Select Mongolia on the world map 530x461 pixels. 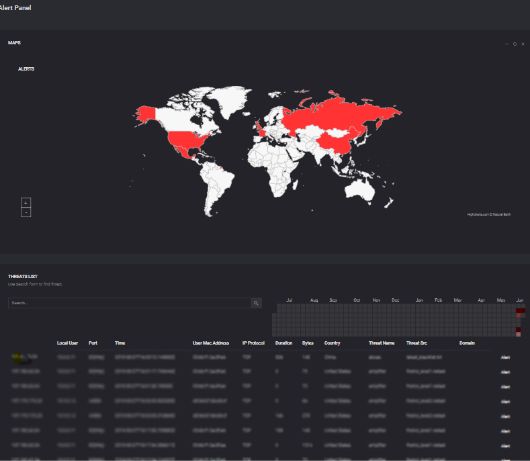[x=338, y=133]
